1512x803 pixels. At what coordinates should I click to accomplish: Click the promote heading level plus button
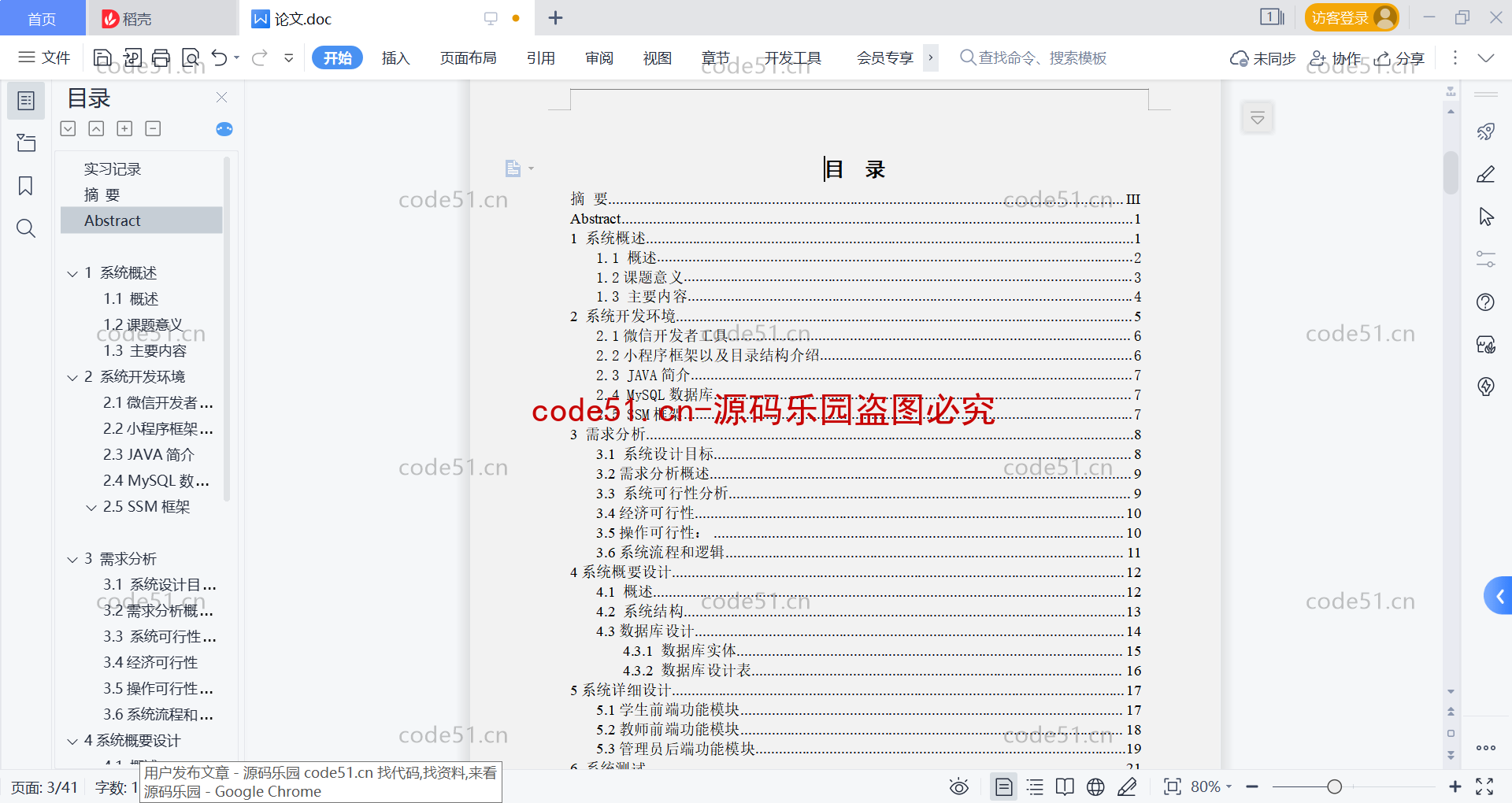point(124,128)
